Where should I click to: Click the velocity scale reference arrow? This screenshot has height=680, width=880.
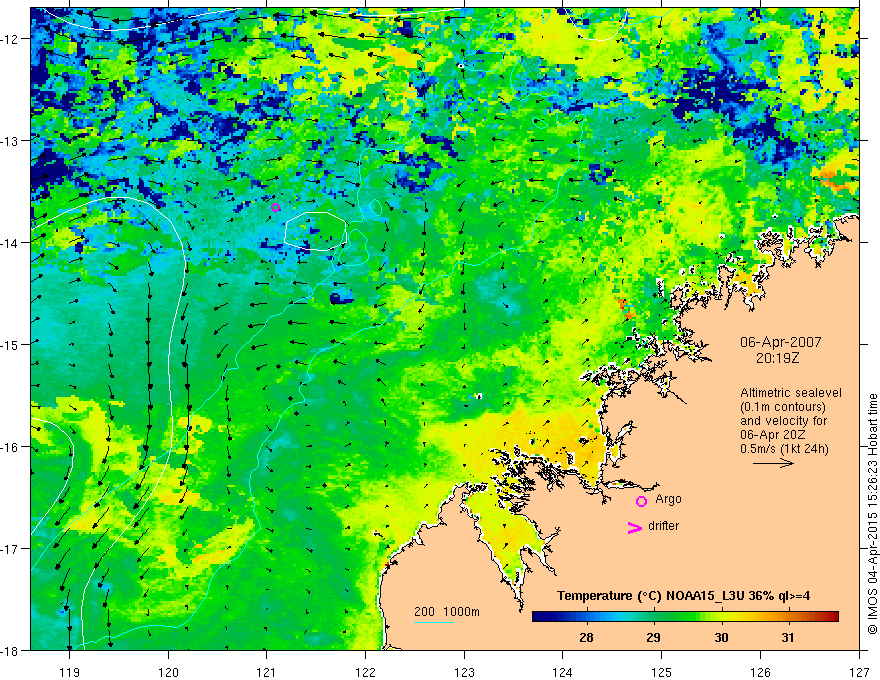click(x=773, y=463)
